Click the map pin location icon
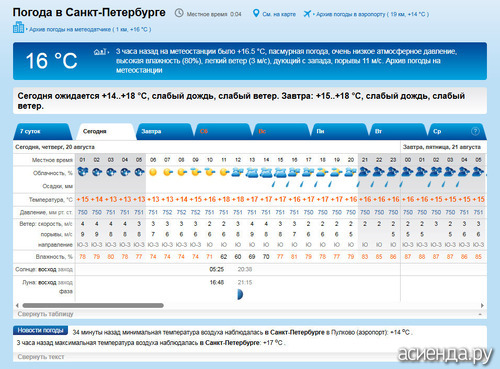500x369 pixels. coord(256,13)
